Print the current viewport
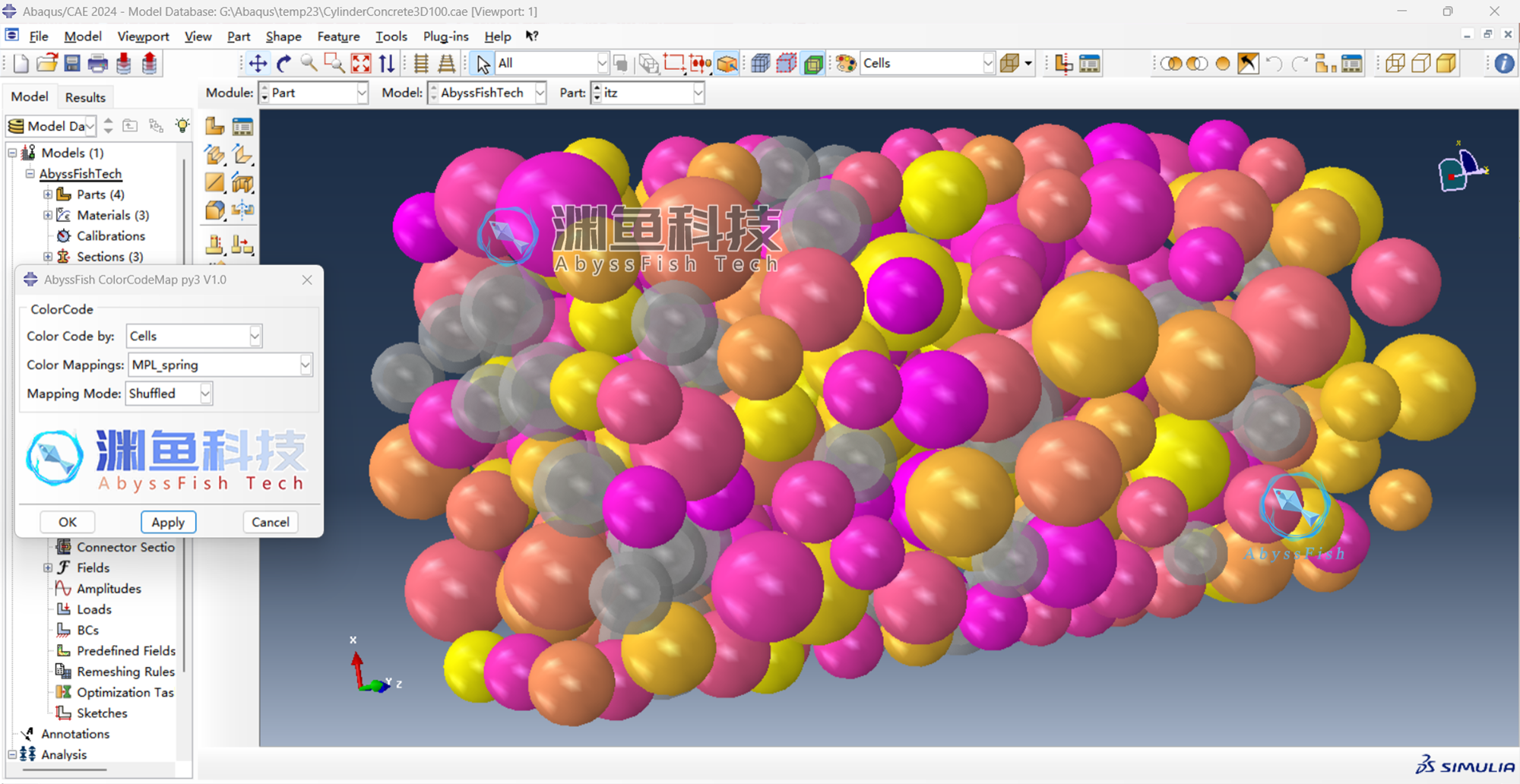The width and height of the screenshot is (1520, 784). pos(98,63)
